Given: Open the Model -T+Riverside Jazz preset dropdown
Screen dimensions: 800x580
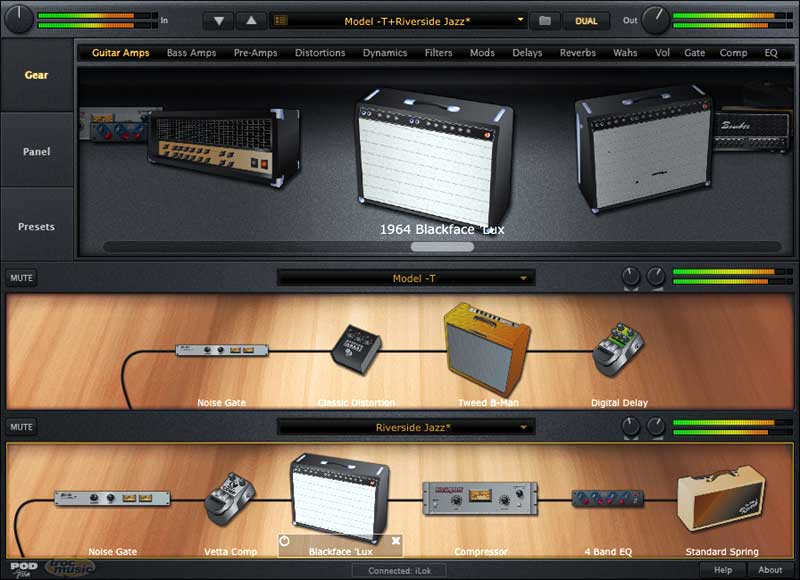Looking at the screenshot, I should [x=398, y=20].
